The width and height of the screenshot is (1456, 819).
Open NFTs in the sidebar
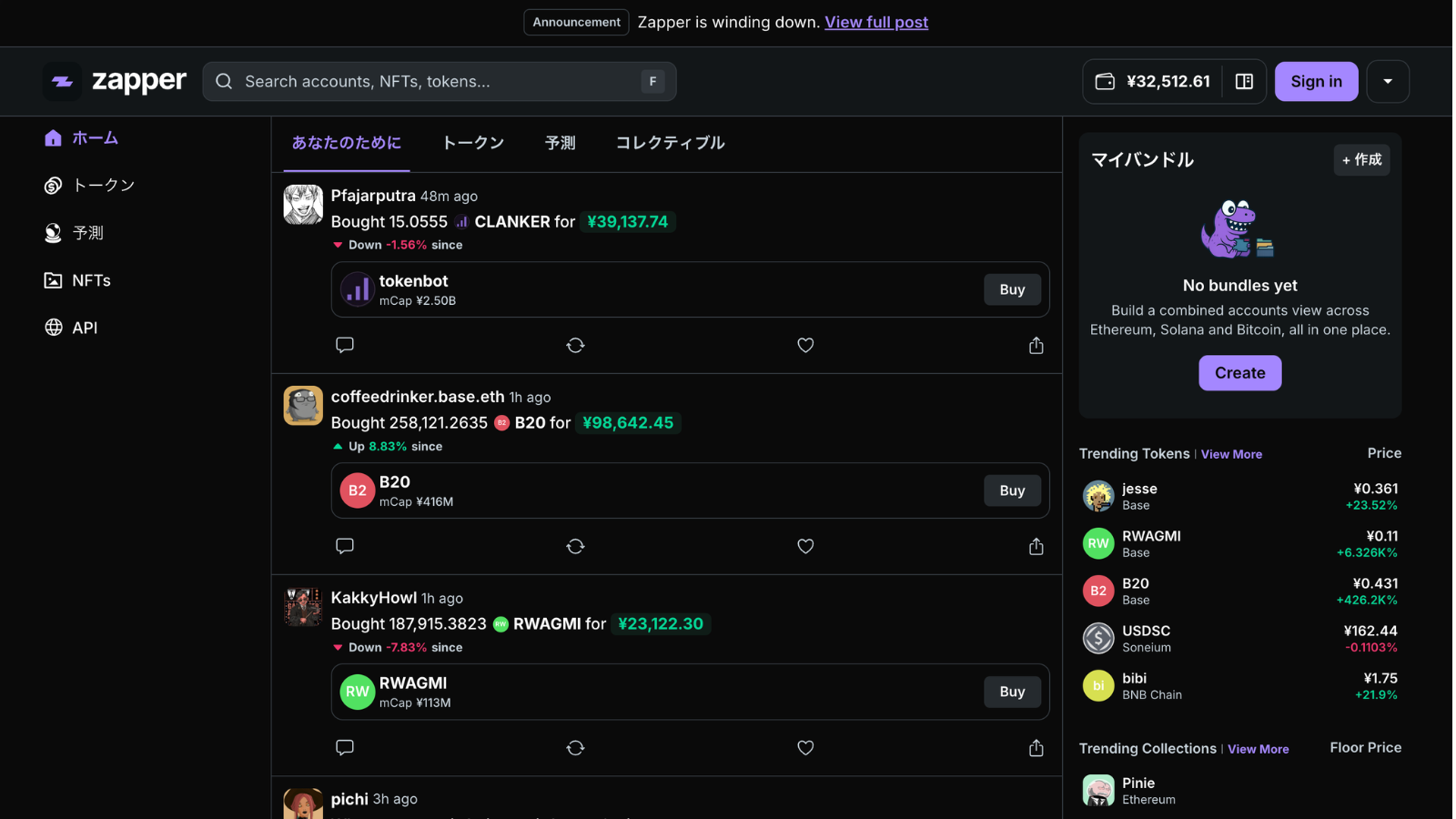coord(78,280)
